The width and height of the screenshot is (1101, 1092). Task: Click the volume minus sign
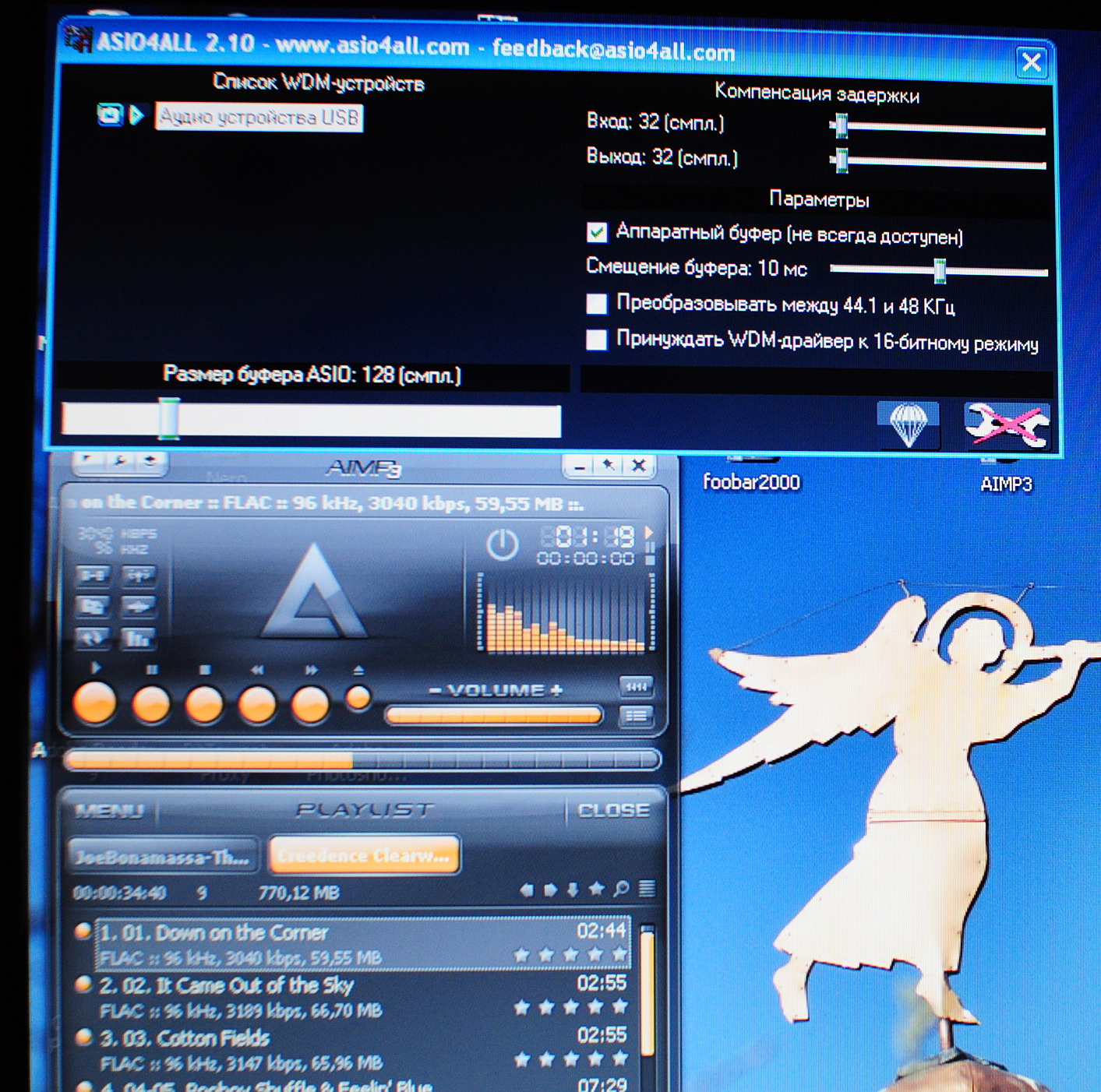click(x=435, y=691)
